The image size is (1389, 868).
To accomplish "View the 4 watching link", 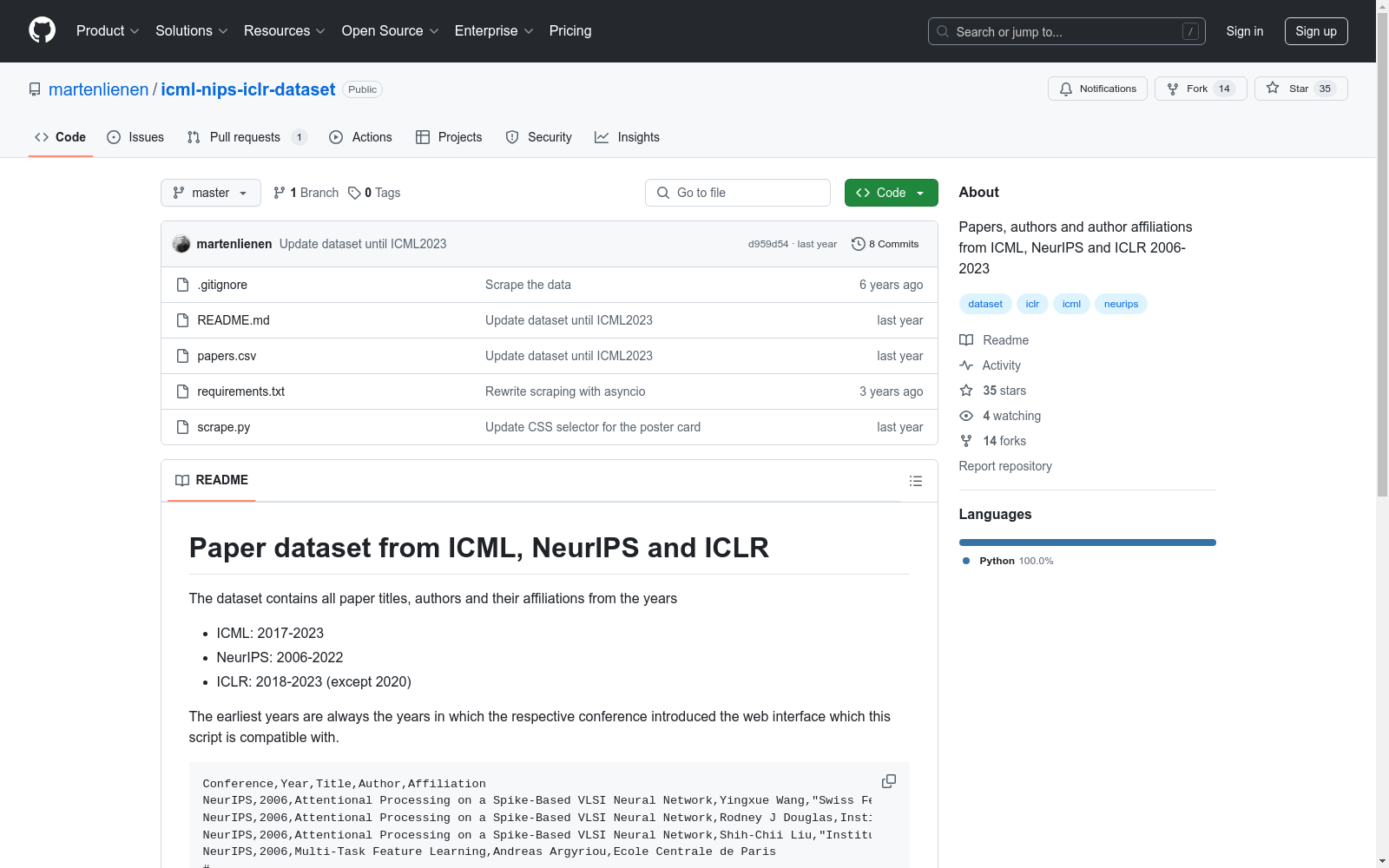I will (1000, 416).
